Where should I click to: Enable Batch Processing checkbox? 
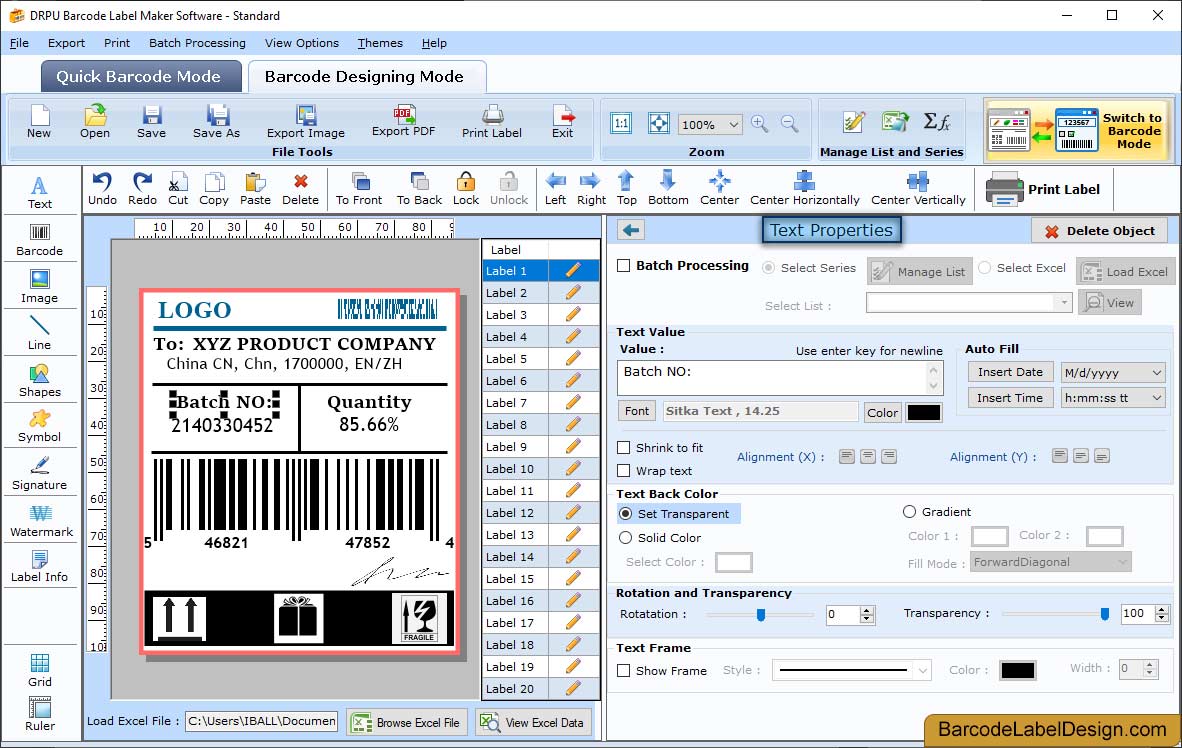tap(623, 265)
